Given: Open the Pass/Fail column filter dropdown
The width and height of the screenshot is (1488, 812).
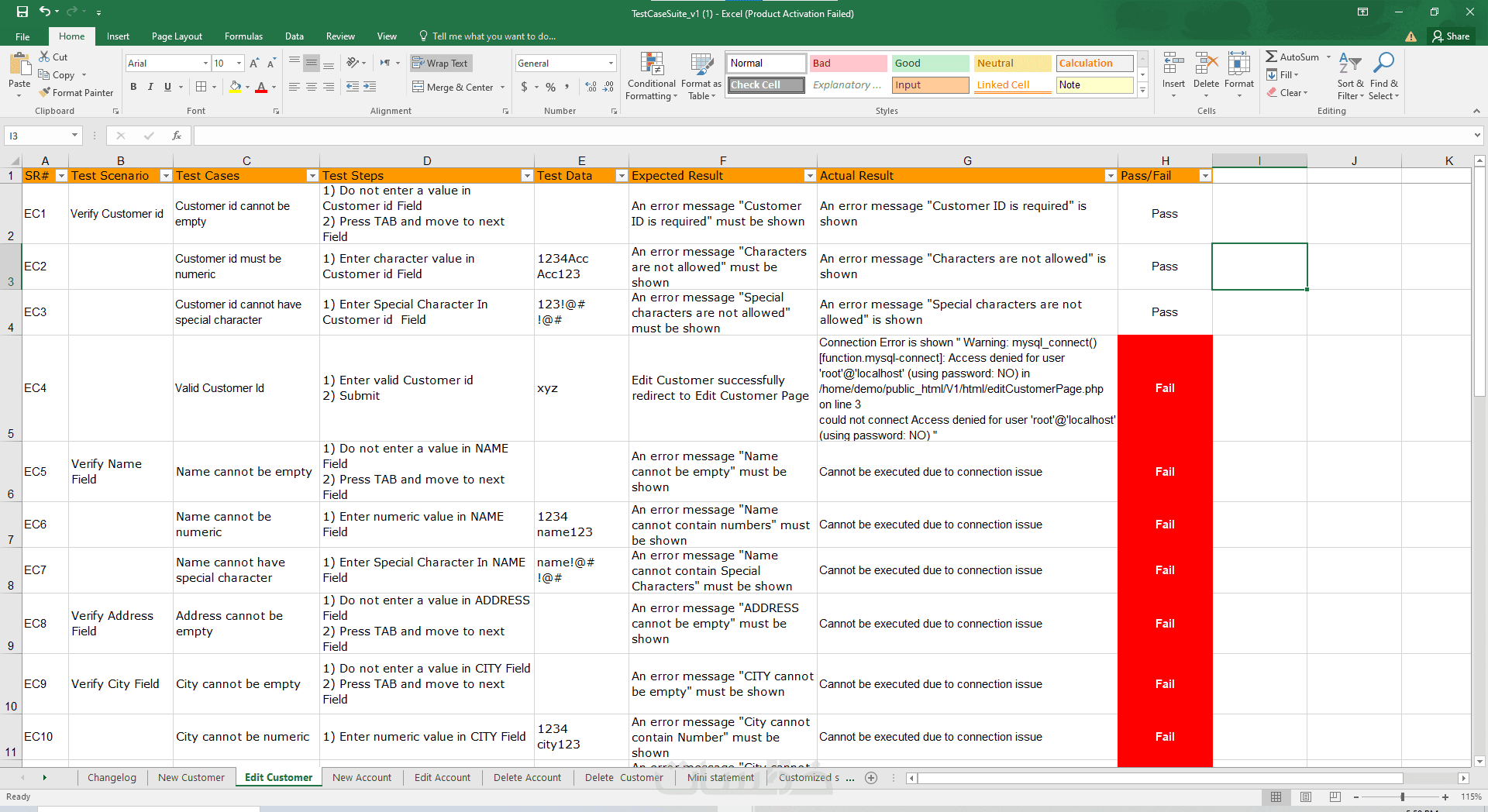Looking at the screenshot, I should [x=1205, y=176].
